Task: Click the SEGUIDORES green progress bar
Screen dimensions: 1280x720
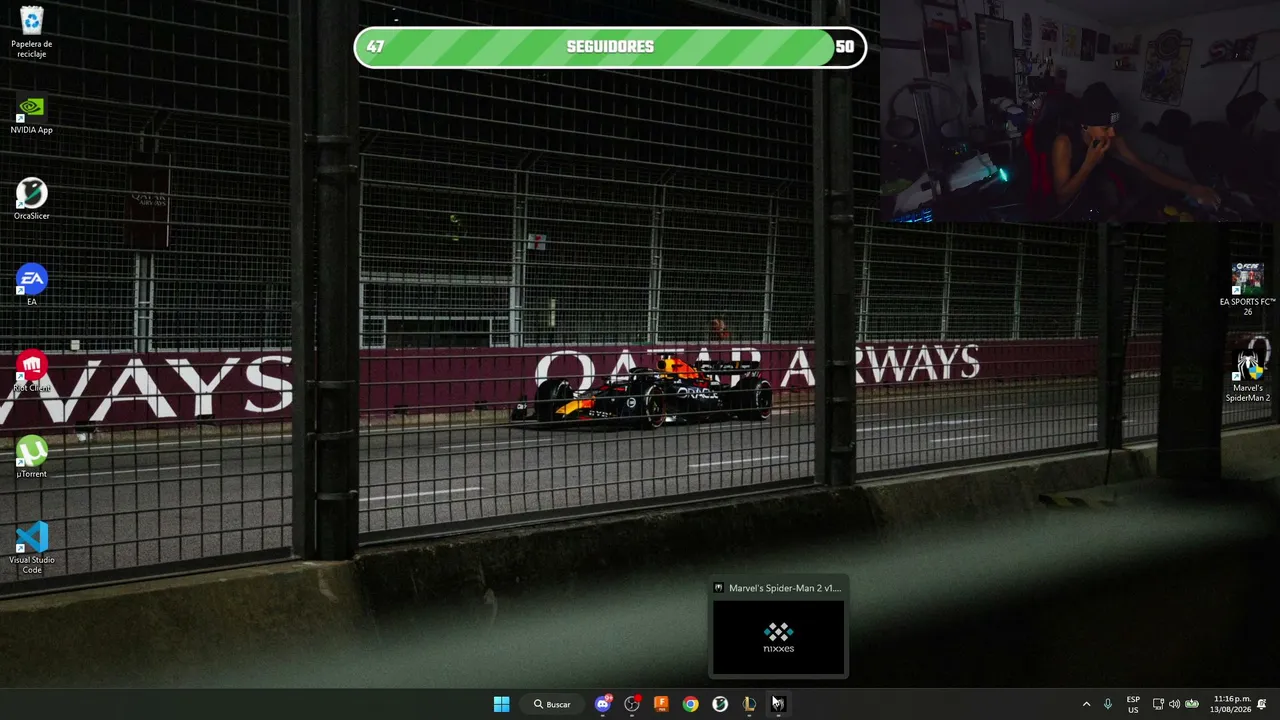Action: point(610,47)
